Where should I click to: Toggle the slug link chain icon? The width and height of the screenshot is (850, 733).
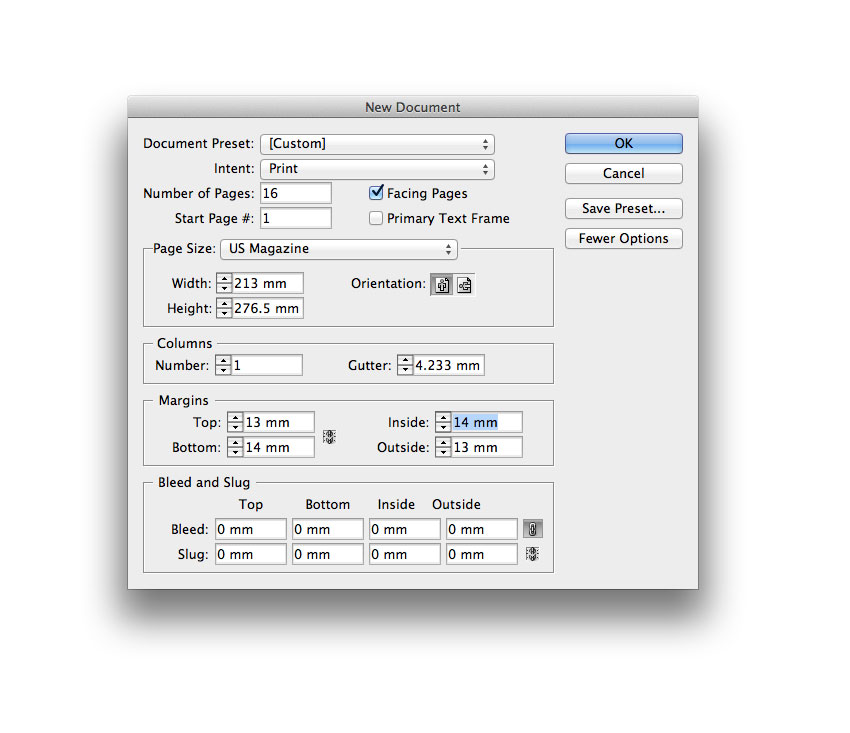[533, 554]
